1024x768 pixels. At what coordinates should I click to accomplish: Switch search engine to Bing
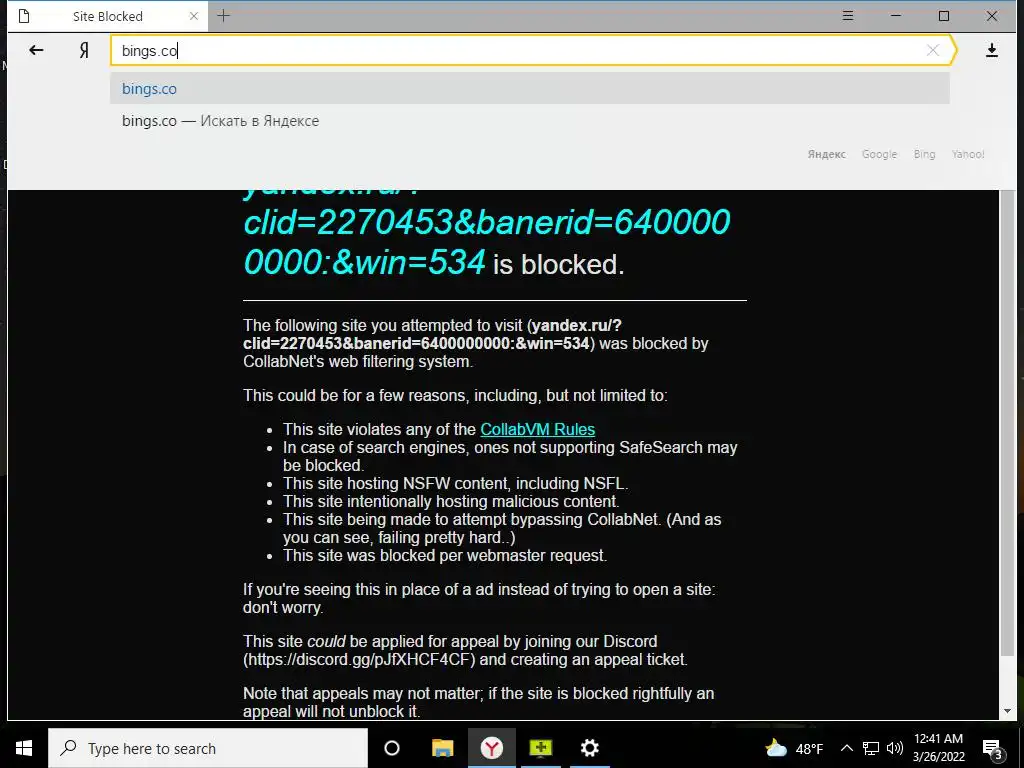(x=924, y=154)
